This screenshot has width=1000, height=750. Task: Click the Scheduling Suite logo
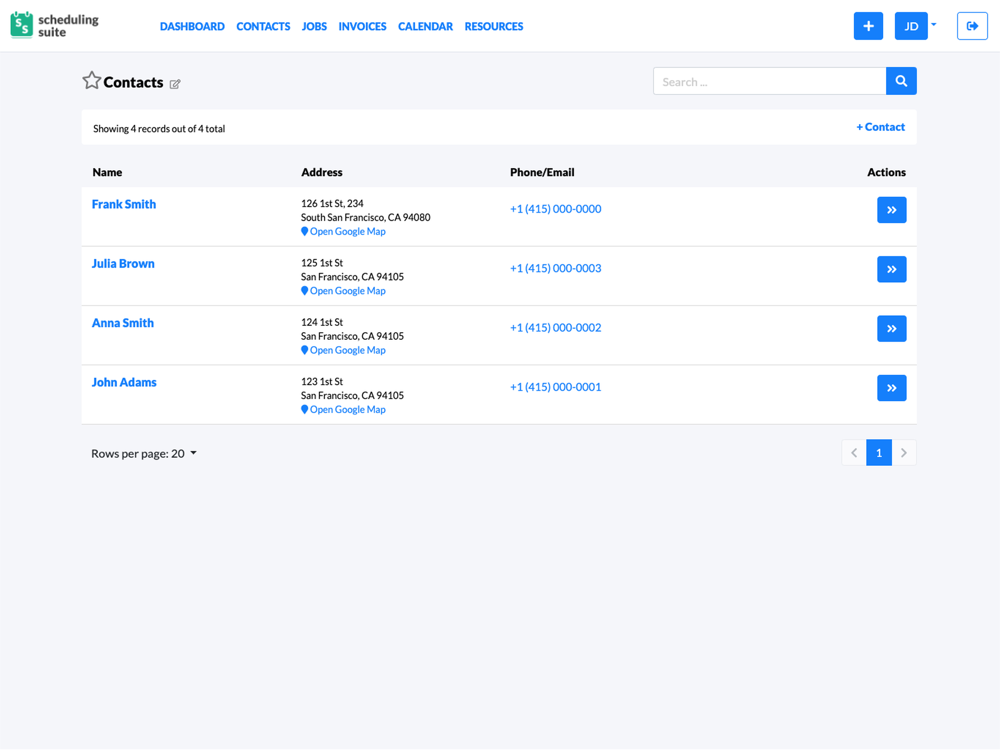tap(55, 26)
